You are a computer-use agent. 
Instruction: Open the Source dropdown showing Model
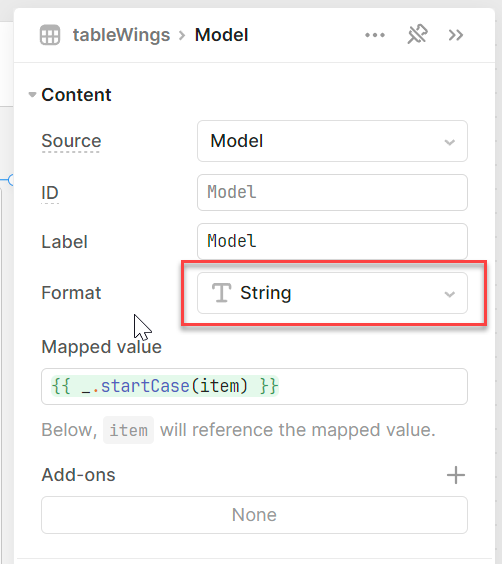[332, 141]
